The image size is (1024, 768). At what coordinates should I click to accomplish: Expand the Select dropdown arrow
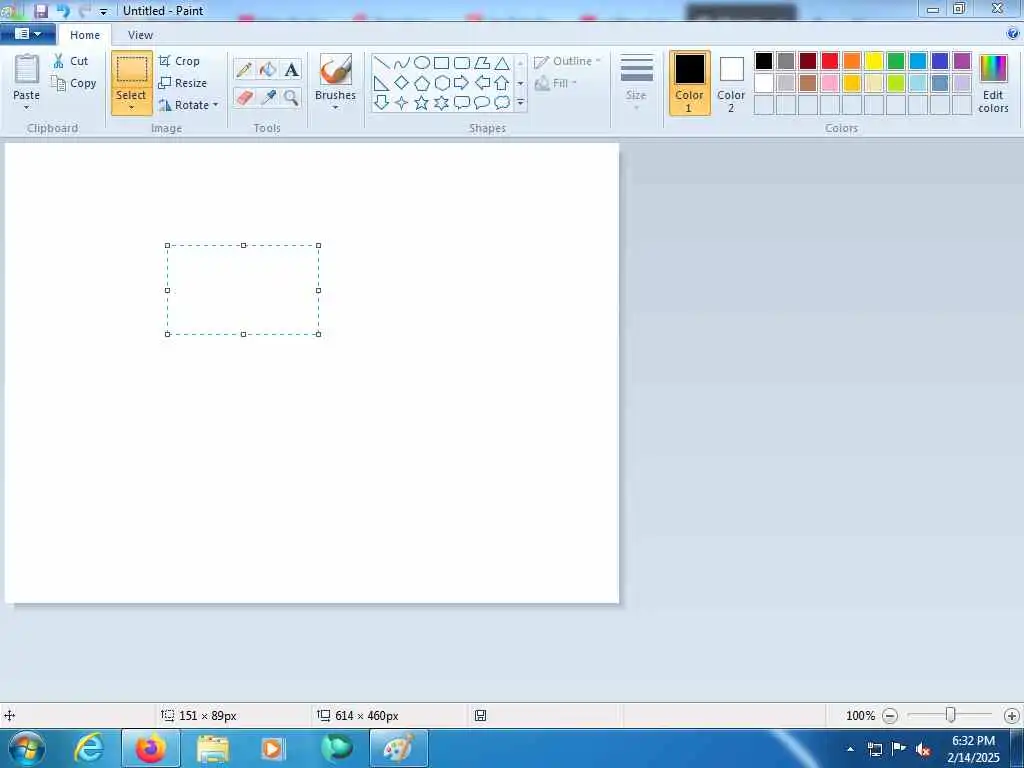click(x=131, y=108)
